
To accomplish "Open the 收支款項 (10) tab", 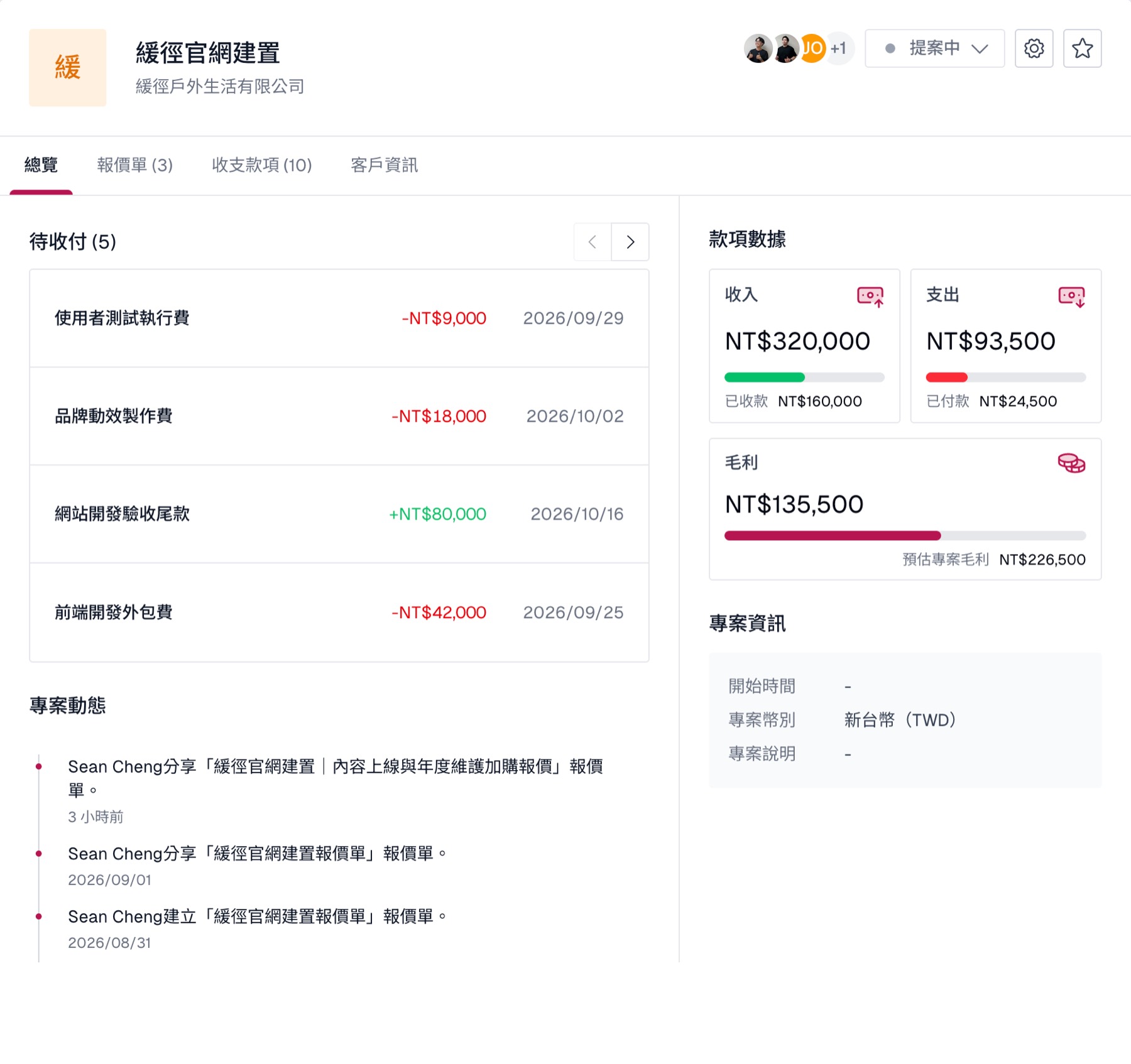I will click(x=262, y=165).
